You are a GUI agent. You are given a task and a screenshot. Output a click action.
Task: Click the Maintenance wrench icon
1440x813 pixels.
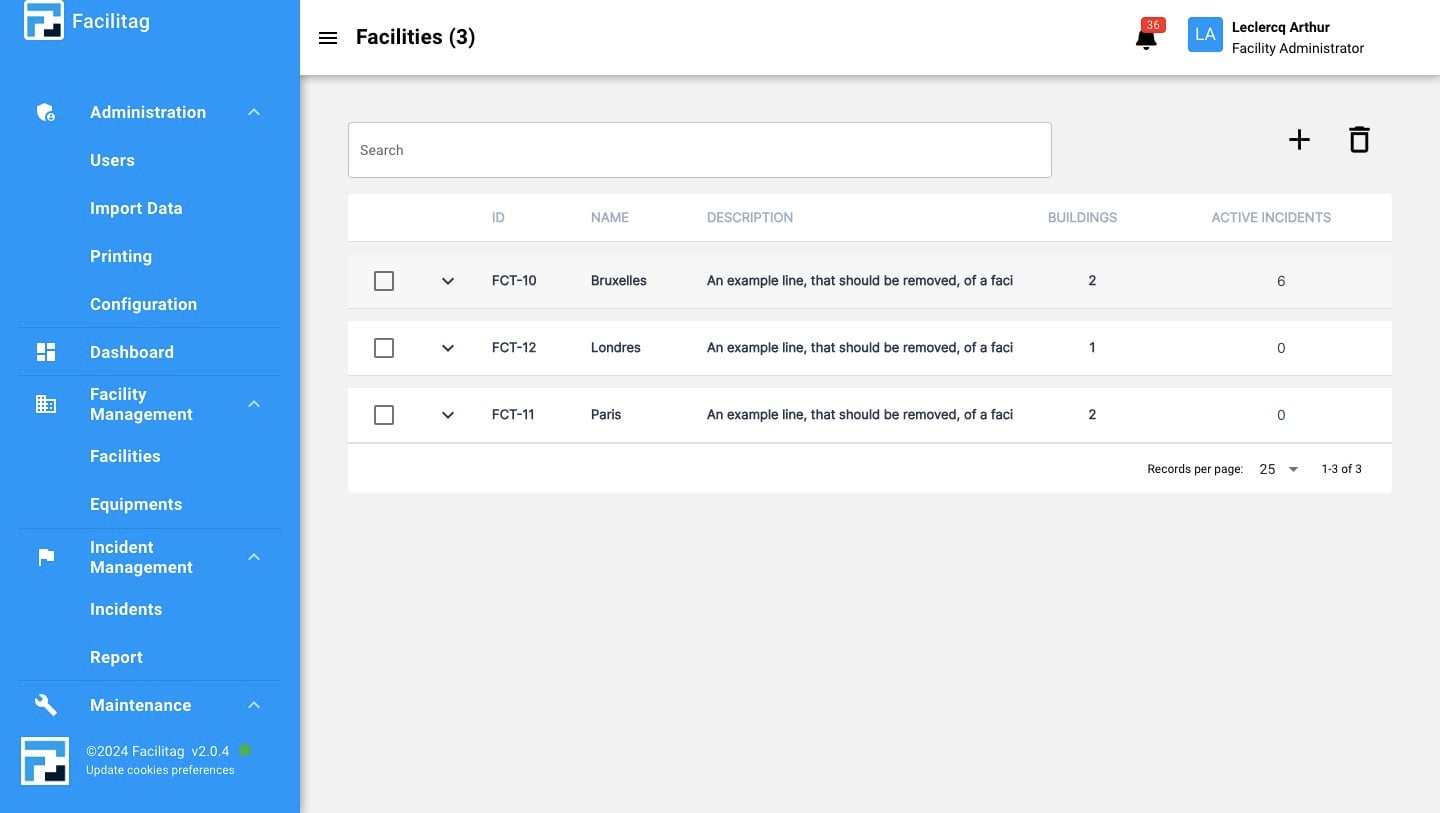coord(46,705)
